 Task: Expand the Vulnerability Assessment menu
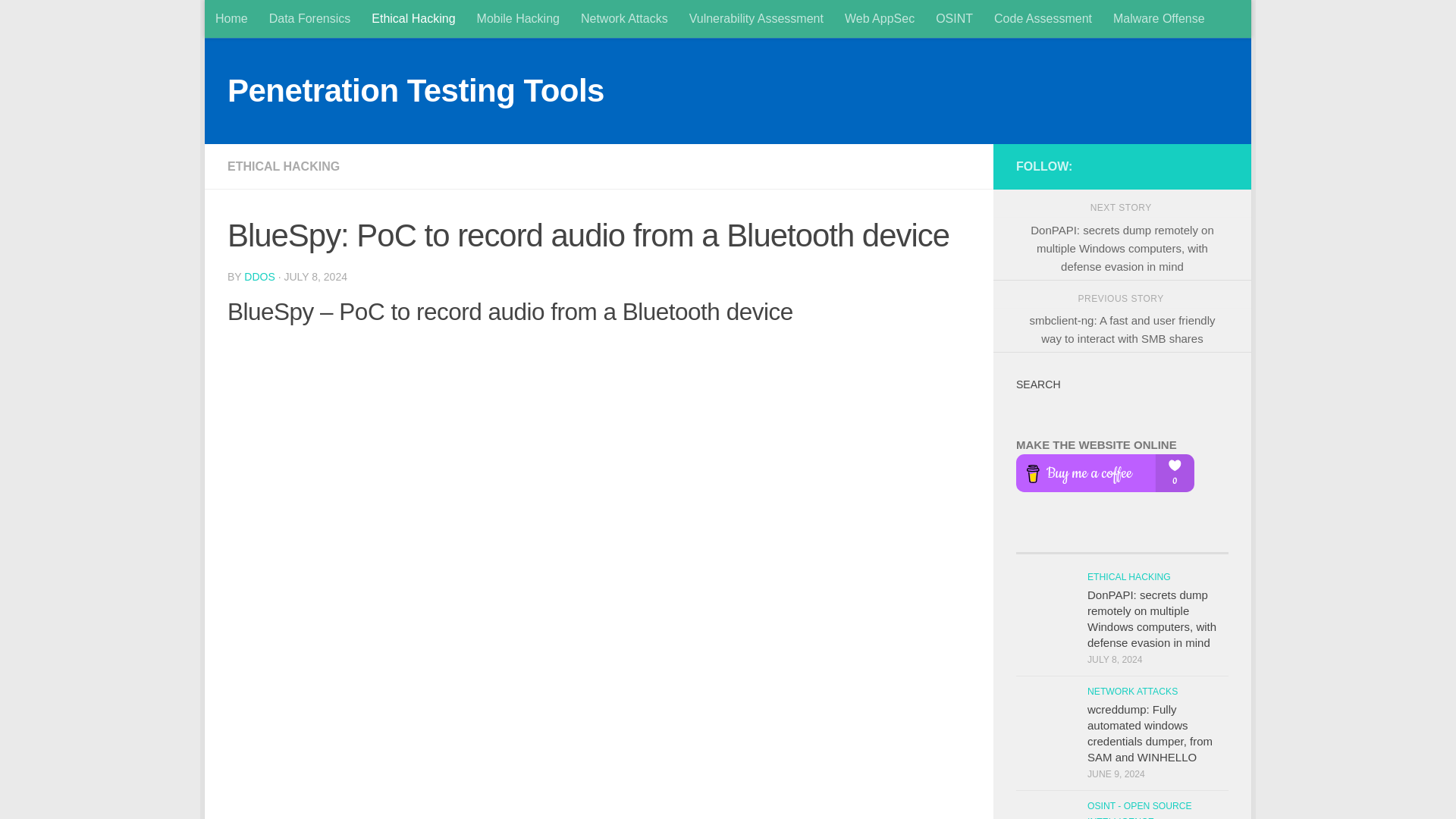[755, 18]
